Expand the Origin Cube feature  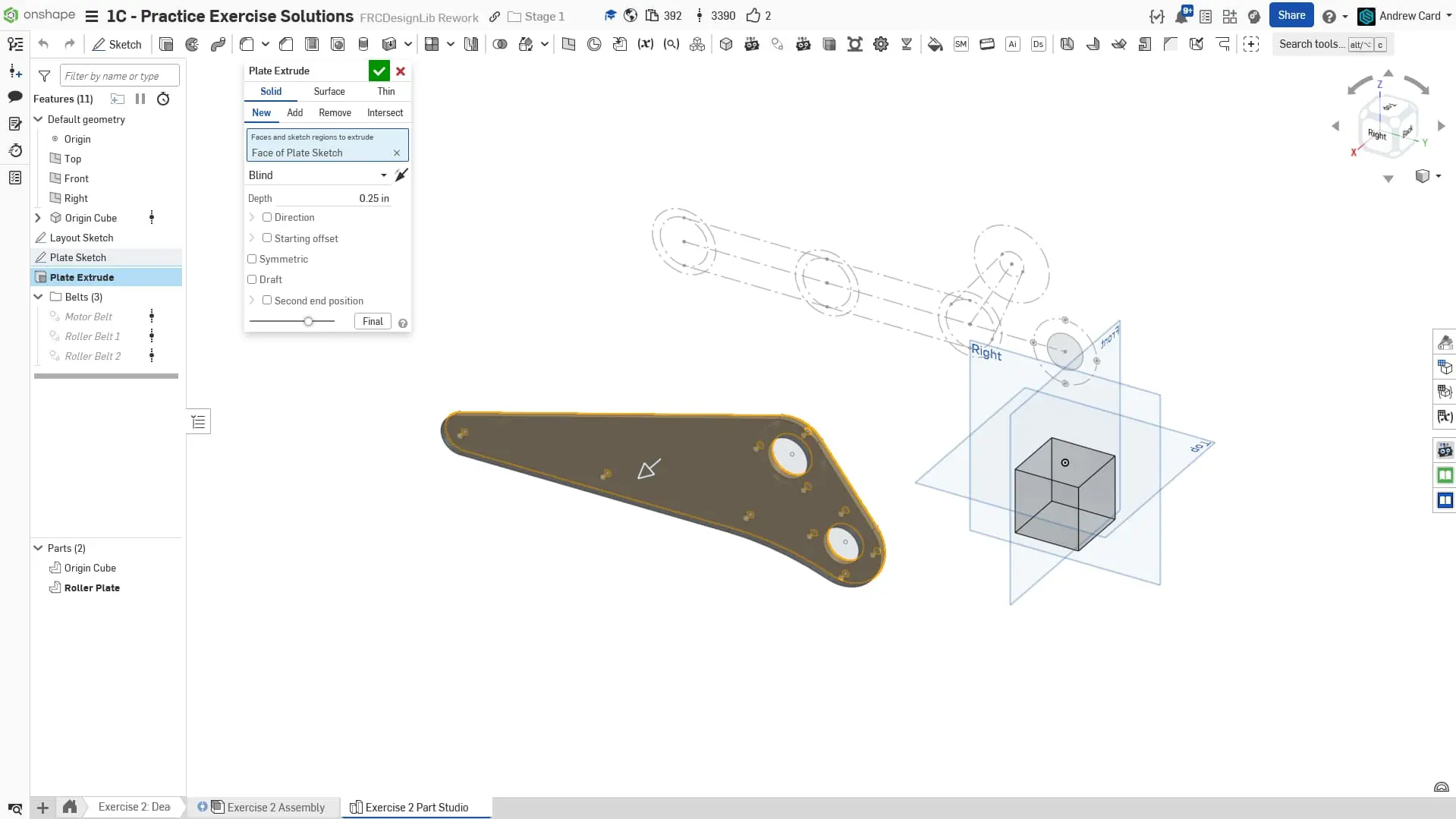coord(38,218)
